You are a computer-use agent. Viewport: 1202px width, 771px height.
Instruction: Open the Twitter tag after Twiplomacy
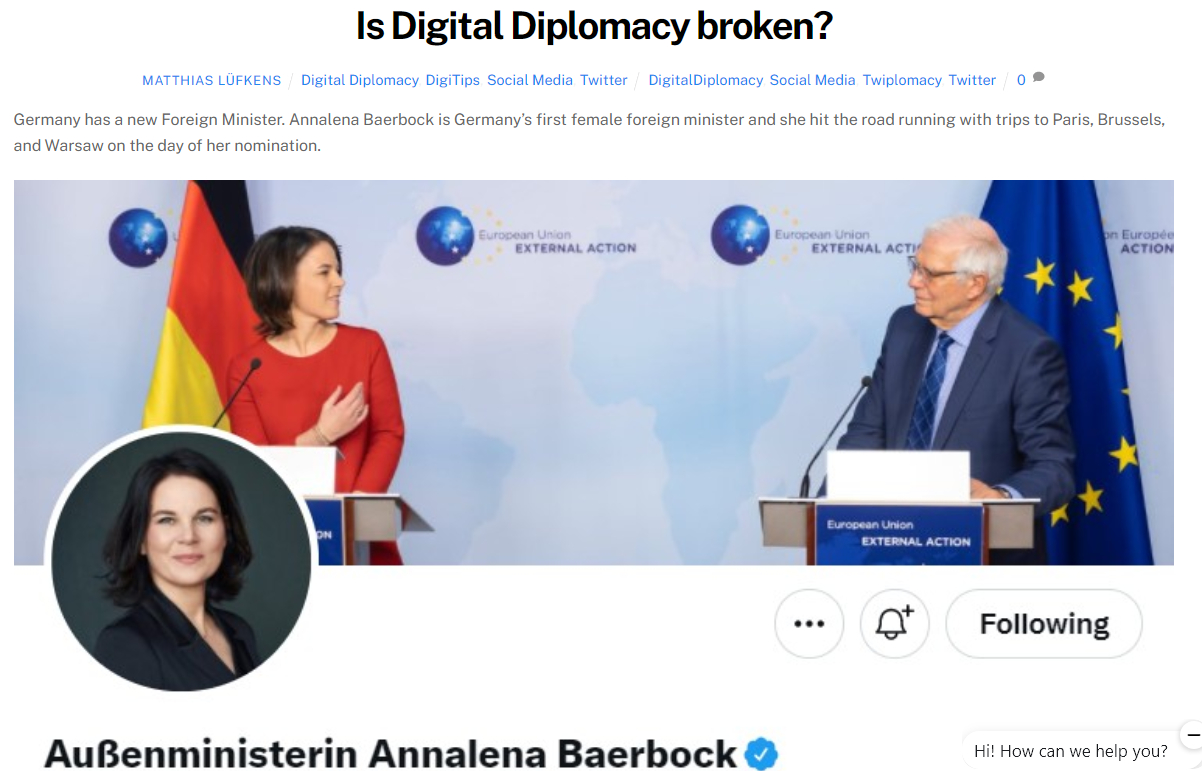[972, 80]
